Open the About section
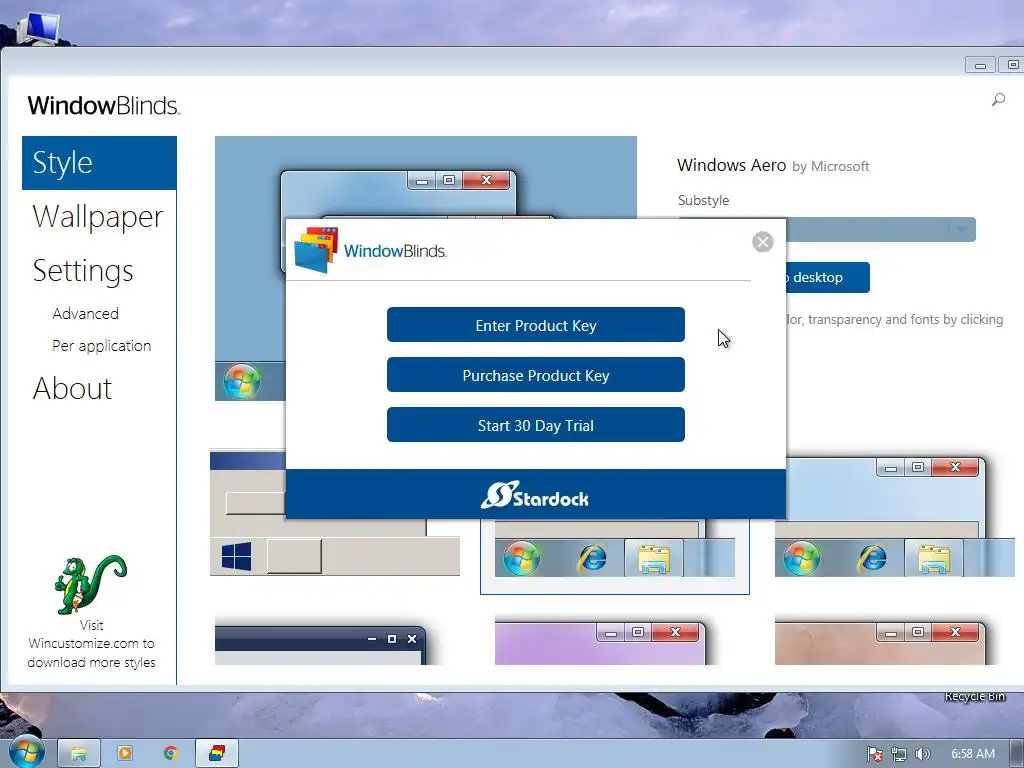This screenshot has width=1024, height=768. [72, 388]
